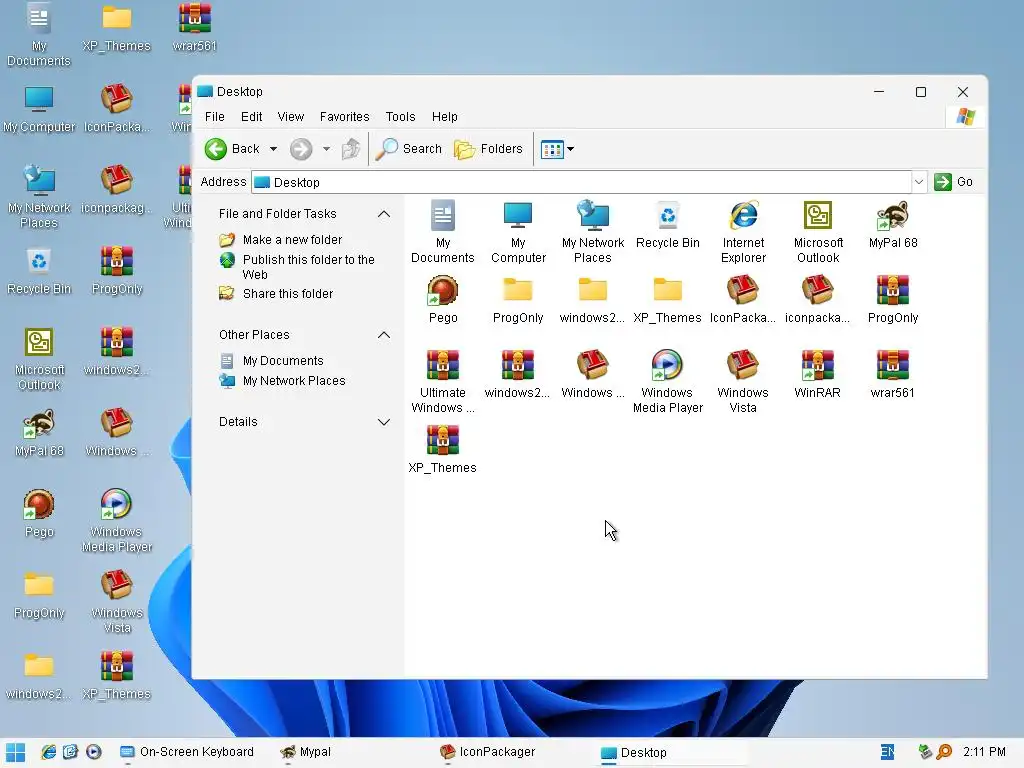Click Search in the toolbar

click(x=409, y=149)
